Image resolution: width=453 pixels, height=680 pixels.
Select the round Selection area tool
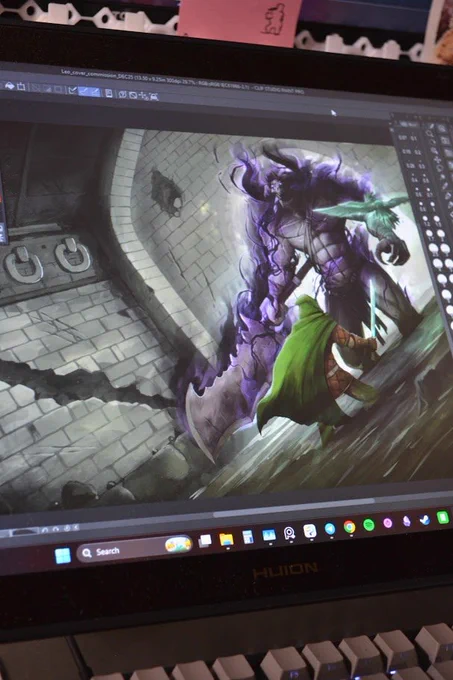pos(440,168)
